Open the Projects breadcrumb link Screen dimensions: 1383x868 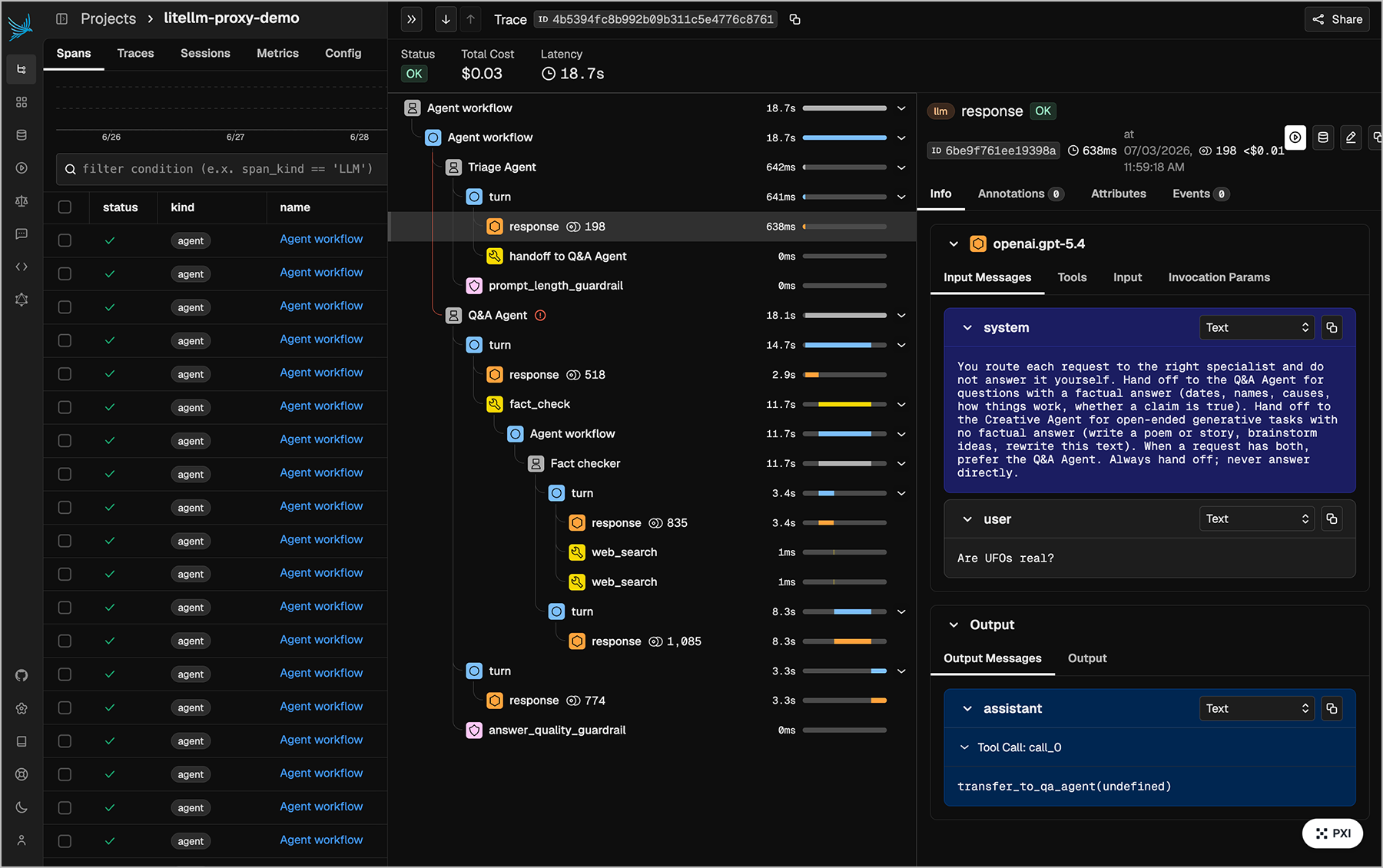(x=108, y=18)
